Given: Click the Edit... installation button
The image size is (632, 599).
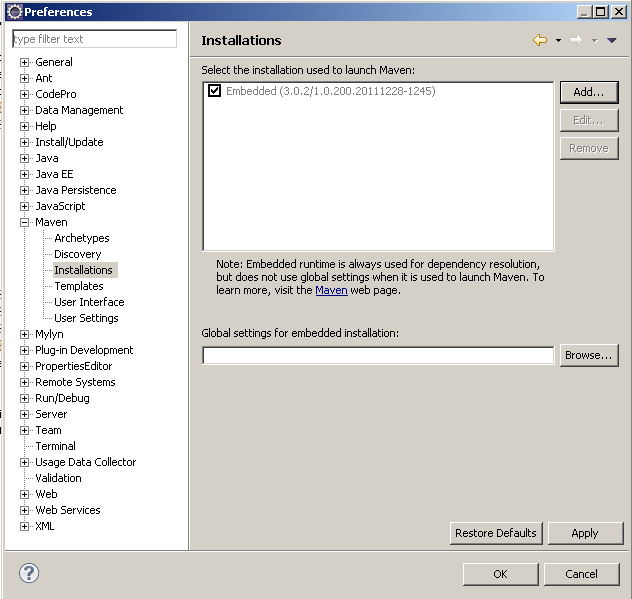Looking at the screenshot, I should 589,121.
